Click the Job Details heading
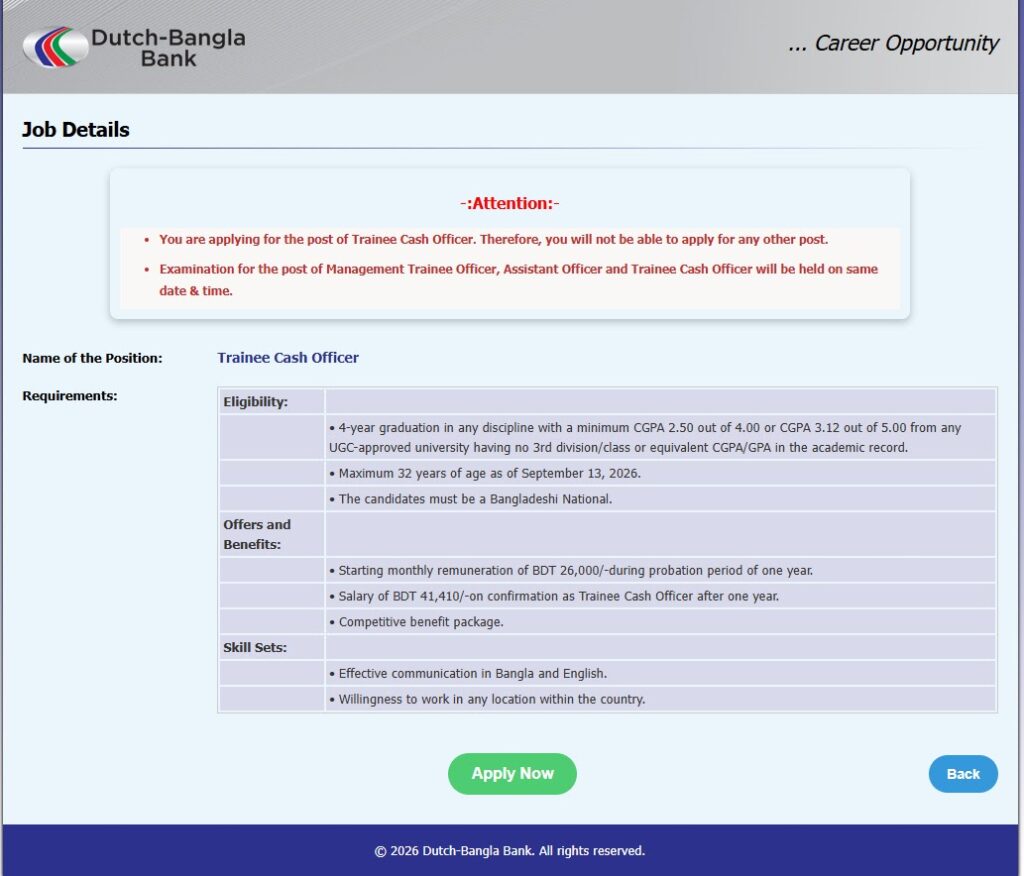The image size is (1024, 876). point(76,129)
